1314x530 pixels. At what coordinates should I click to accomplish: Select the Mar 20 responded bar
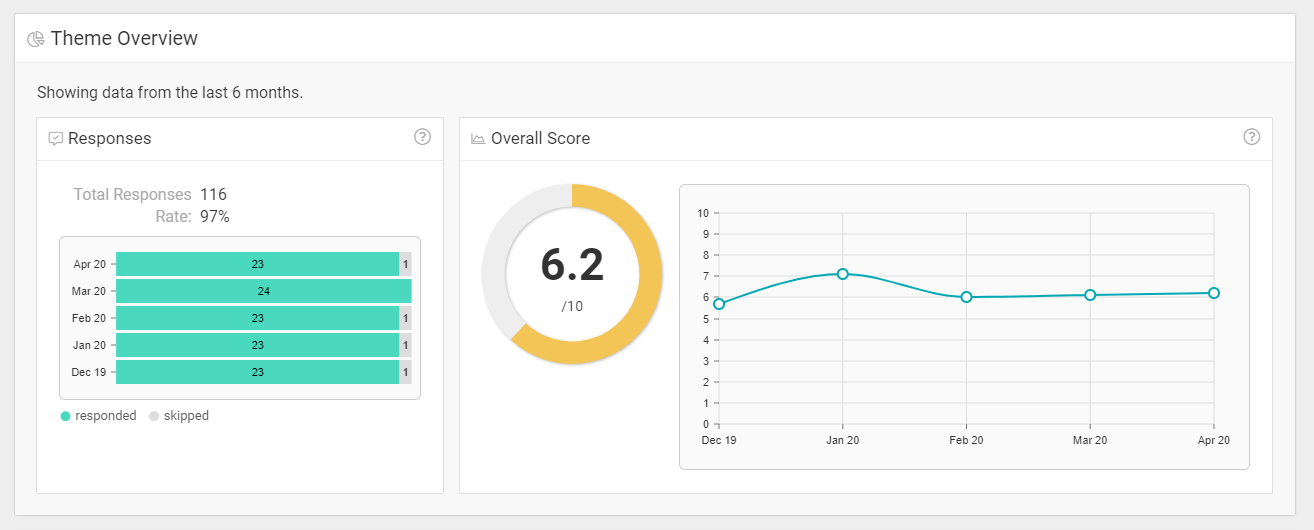pos(263,291)
